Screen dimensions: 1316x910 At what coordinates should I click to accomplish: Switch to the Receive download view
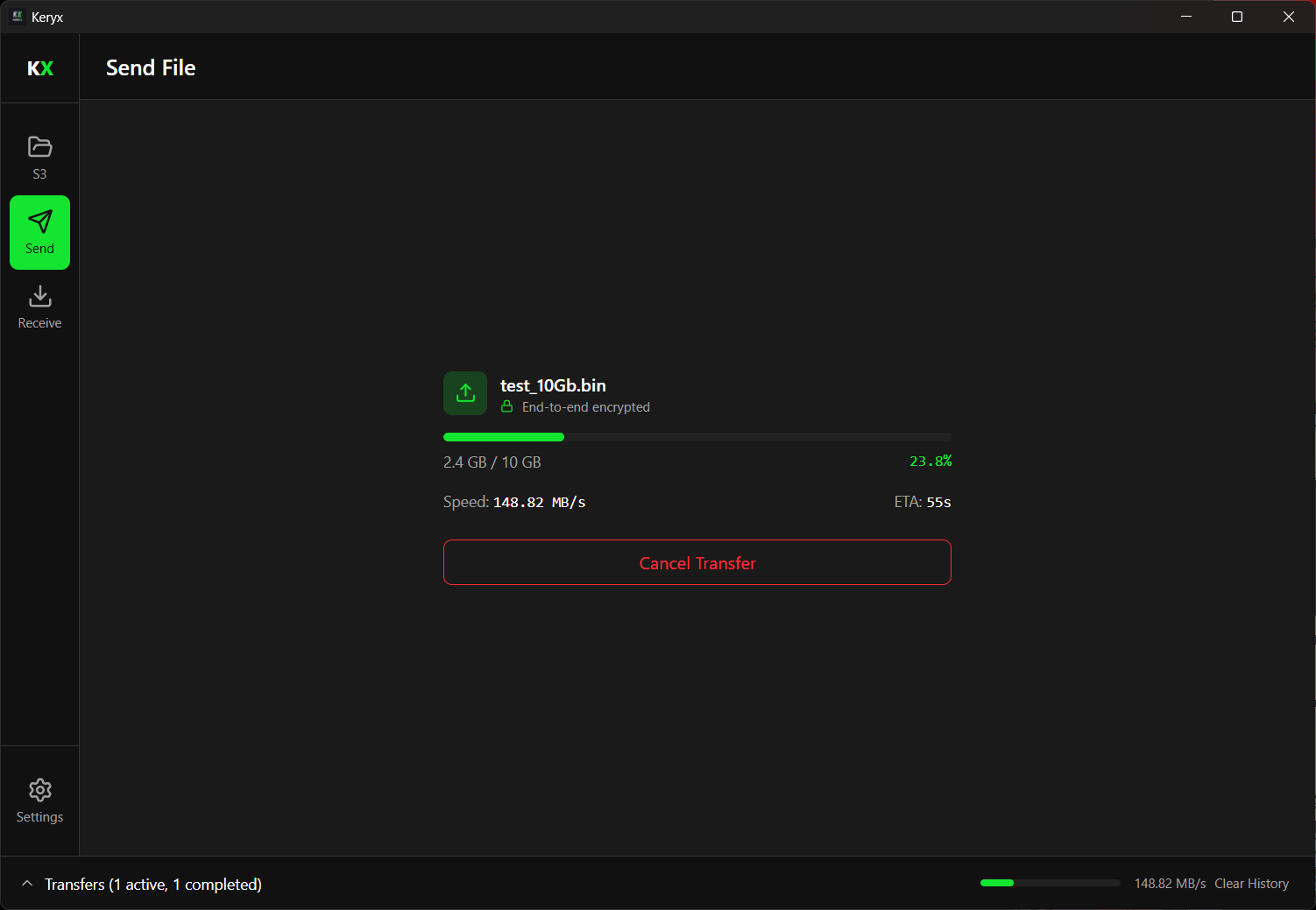[x=39, y=307]
